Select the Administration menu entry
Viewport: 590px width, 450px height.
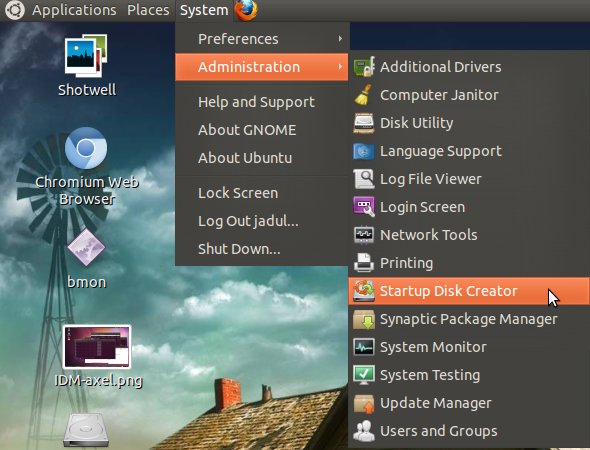(x=262, y=67)
